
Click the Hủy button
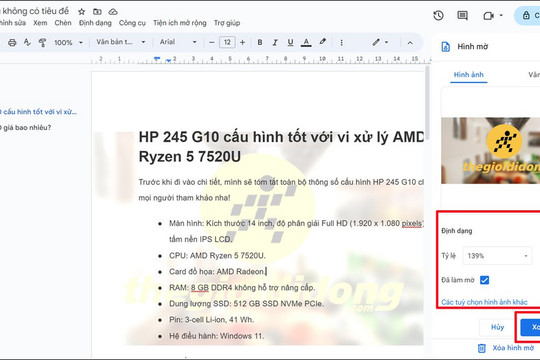click(x=497, y=327)
